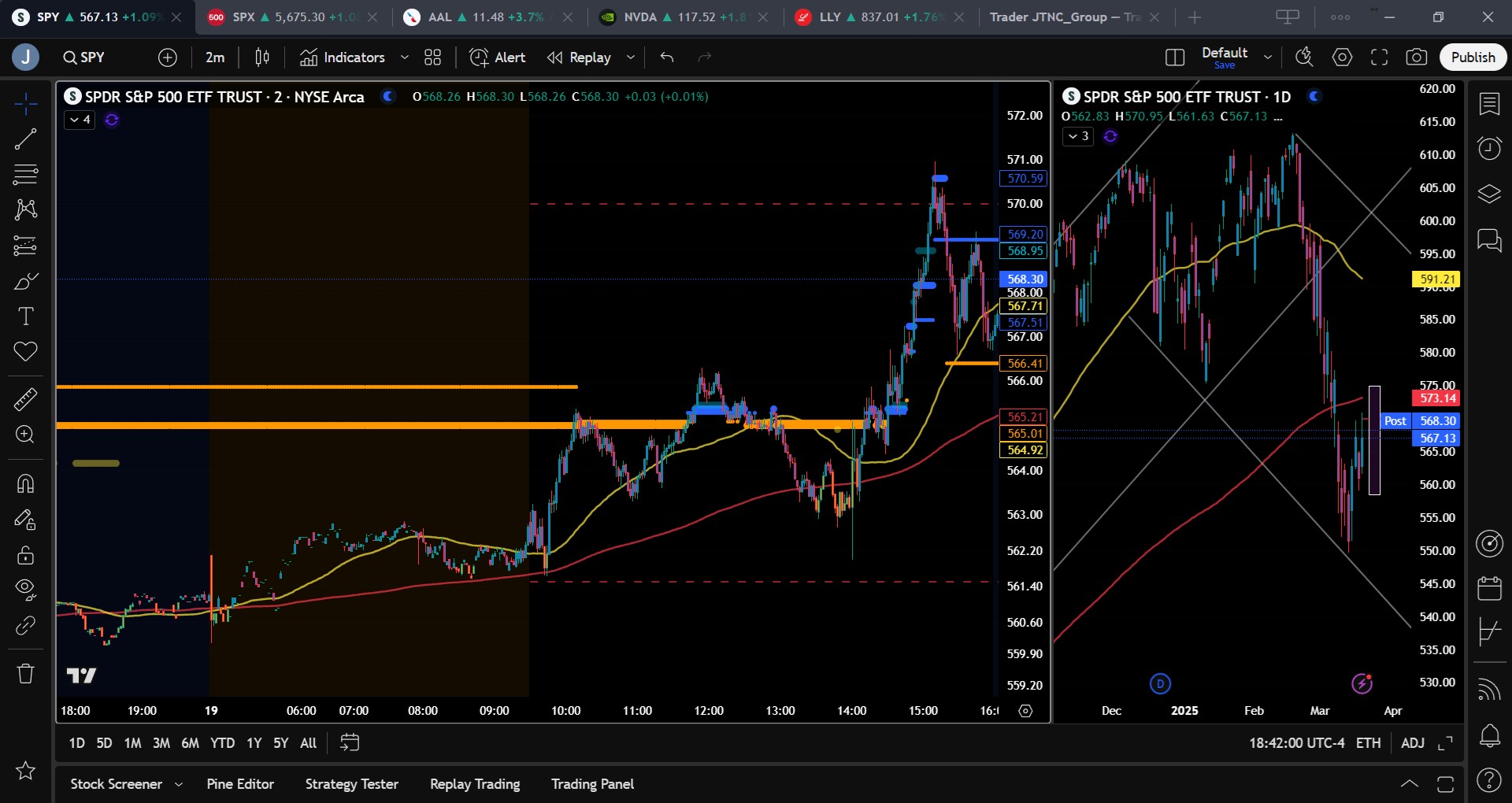Open the patterns drawing tool
Screen dimensions: 1512x803
coord(25,209)
